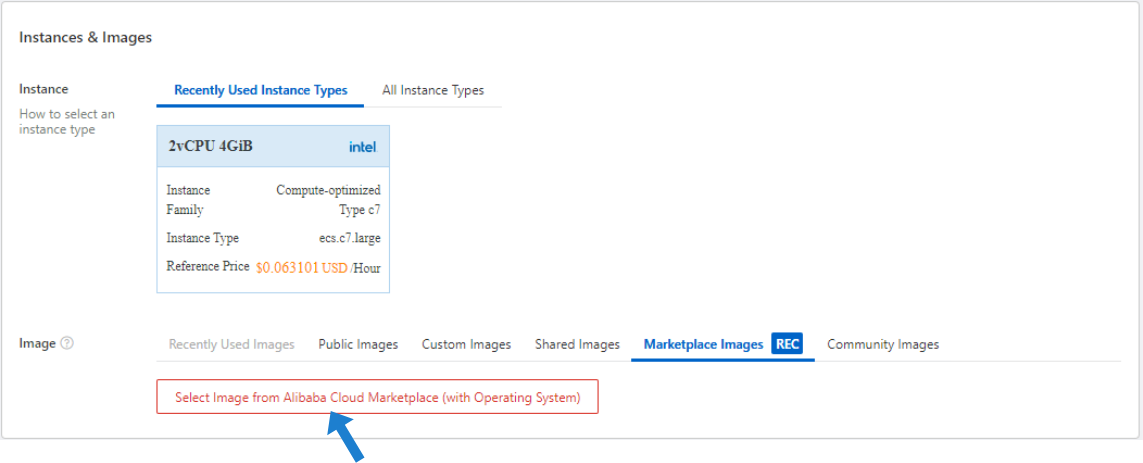This screenshot has height=463, width=1143.
Task: Click the ecs.c7.large instance type value
Action: click(342, 238)
